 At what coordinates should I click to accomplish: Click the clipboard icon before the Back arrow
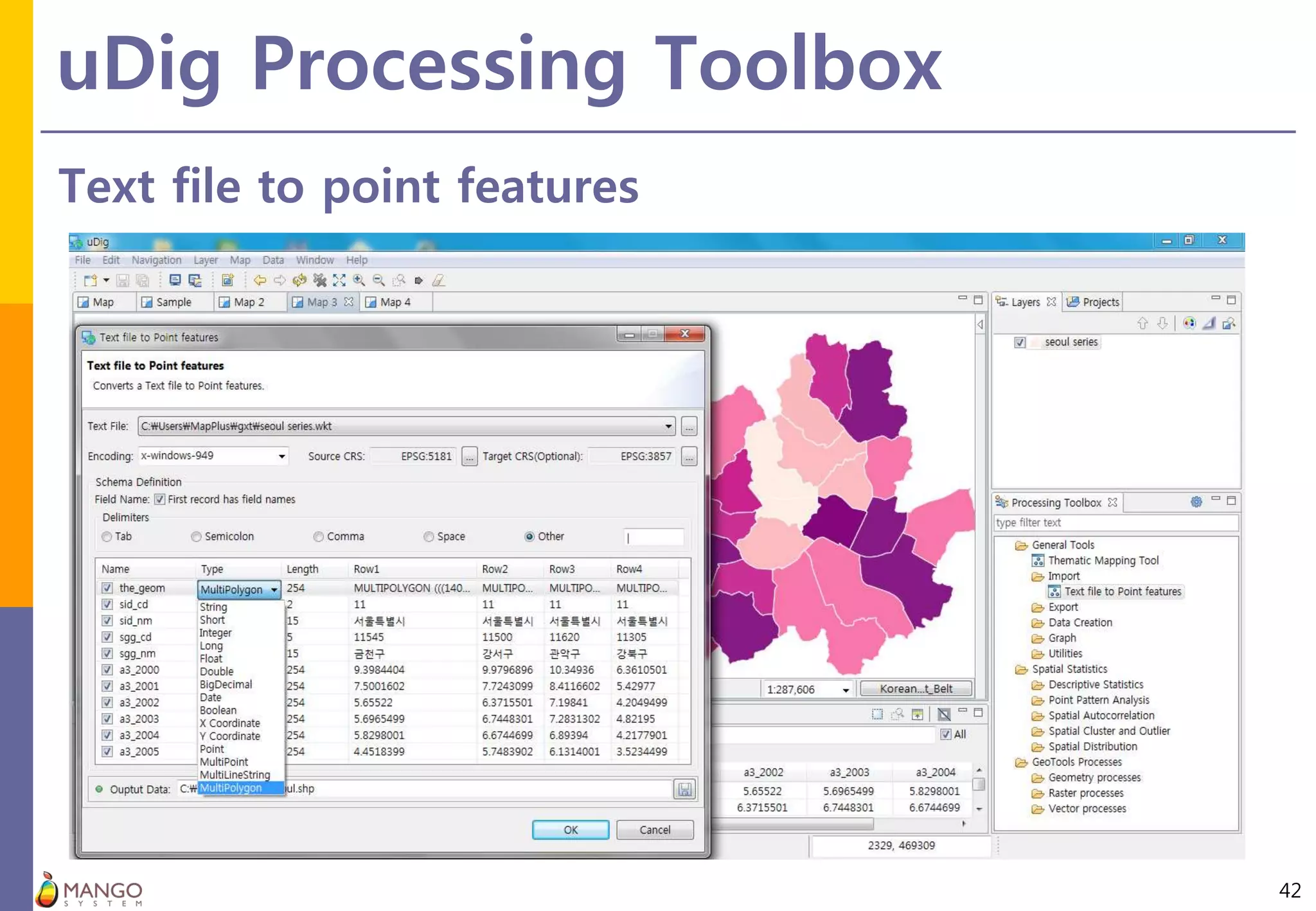[x=227, y=280]
